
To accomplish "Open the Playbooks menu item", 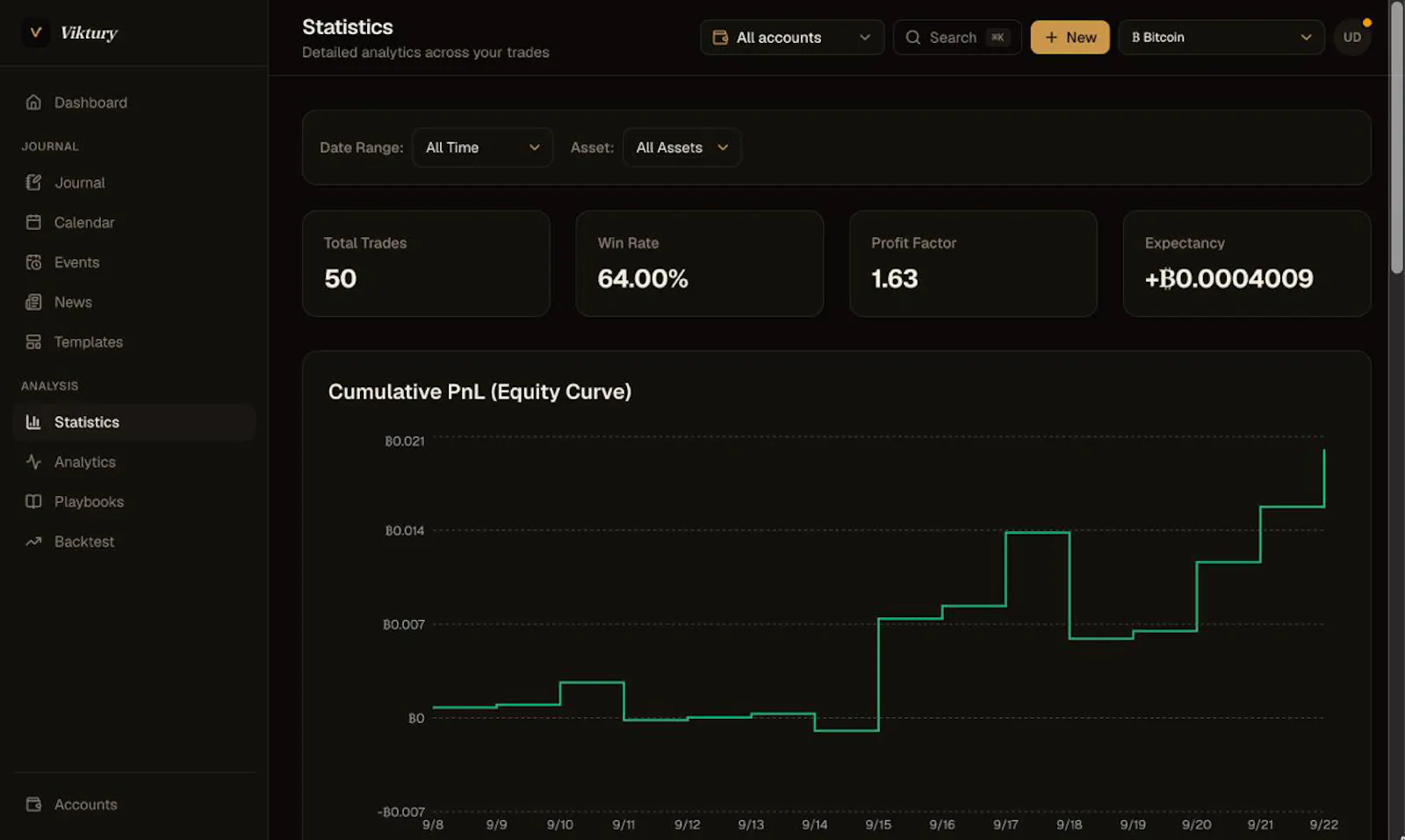I will click(x=134, y=502).
